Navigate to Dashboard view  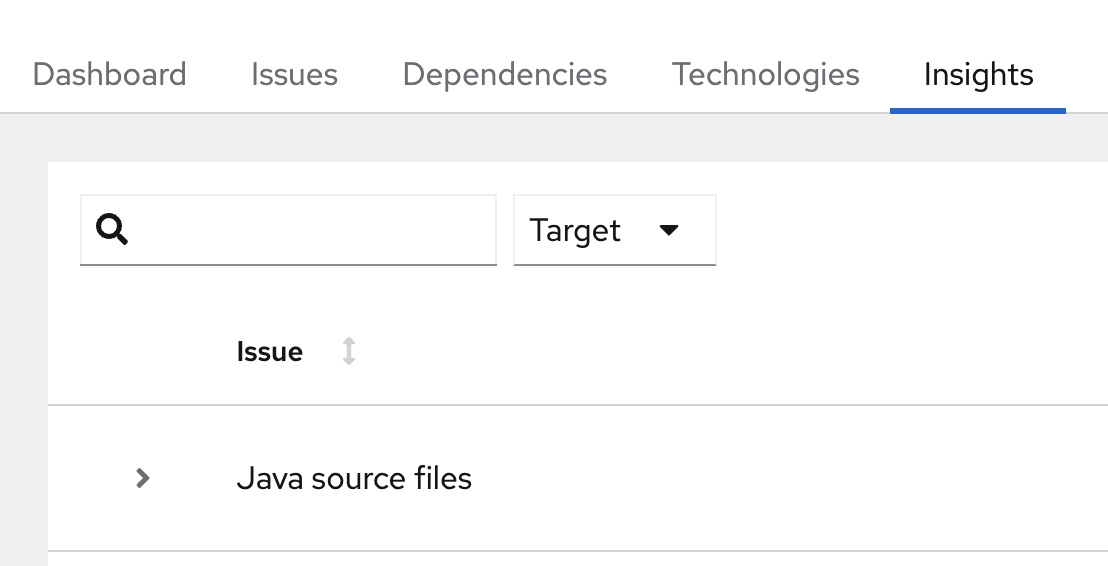(110, 75)
